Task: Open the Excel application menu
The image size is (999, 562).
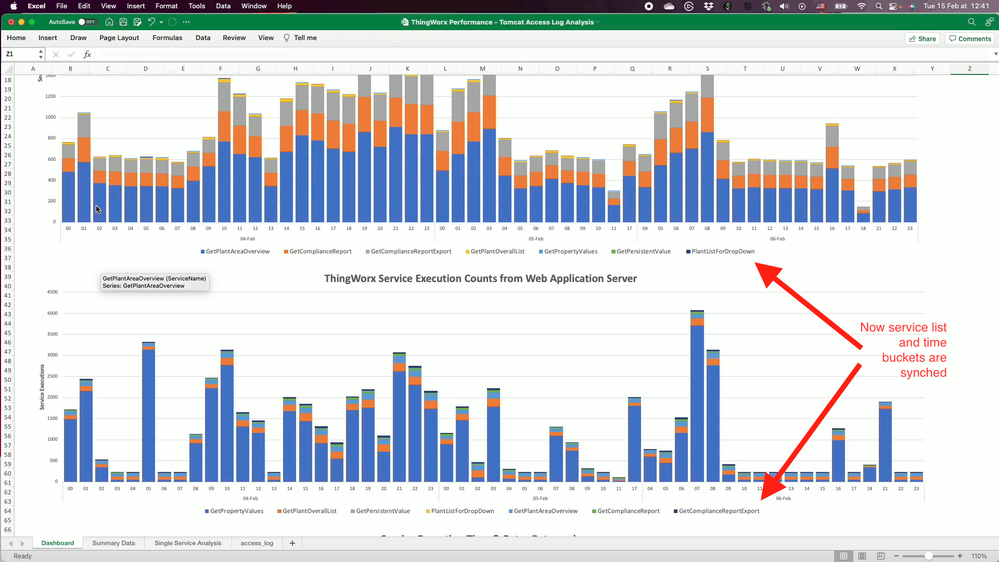Action: click(36, 6)
